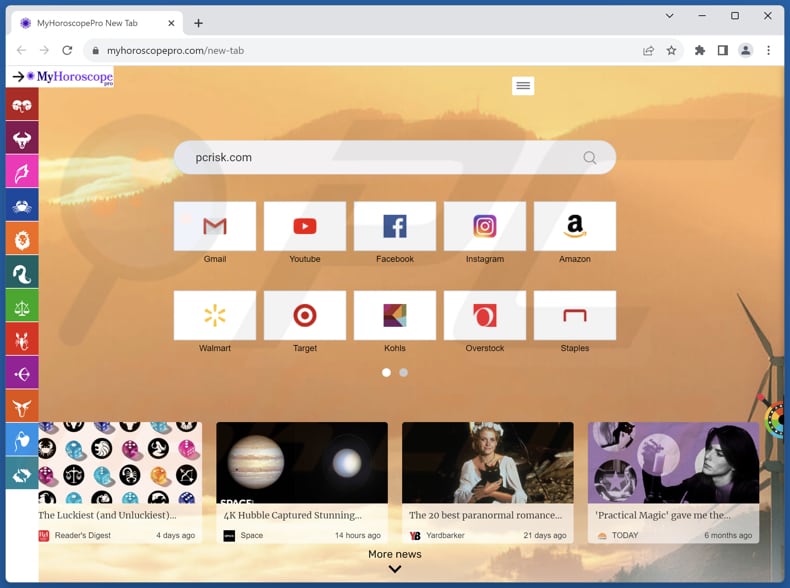
Task: Click the share page icon
Action: click(x=648, y=50)
